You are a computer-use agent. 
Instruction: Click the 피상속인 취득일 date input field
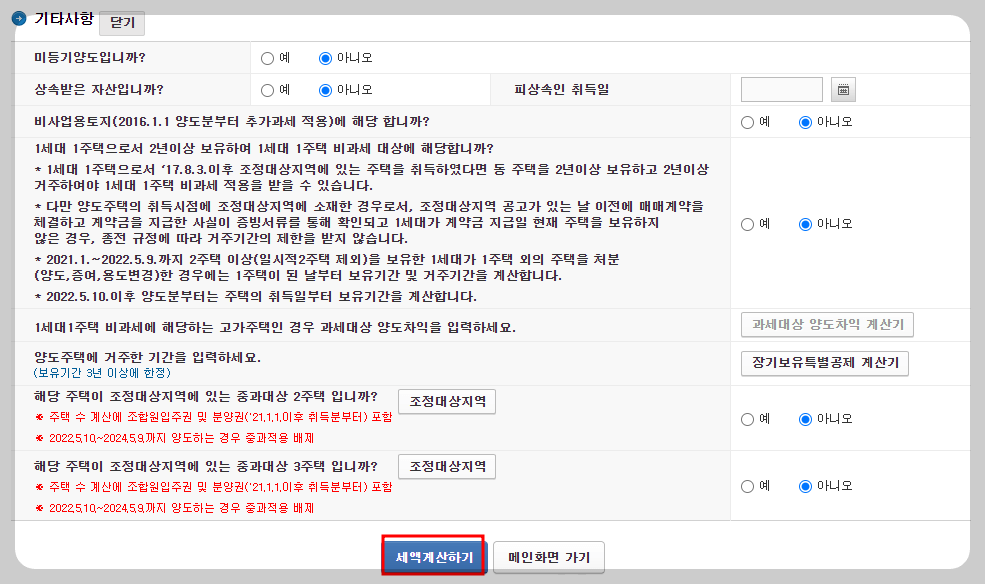[781, 89]
